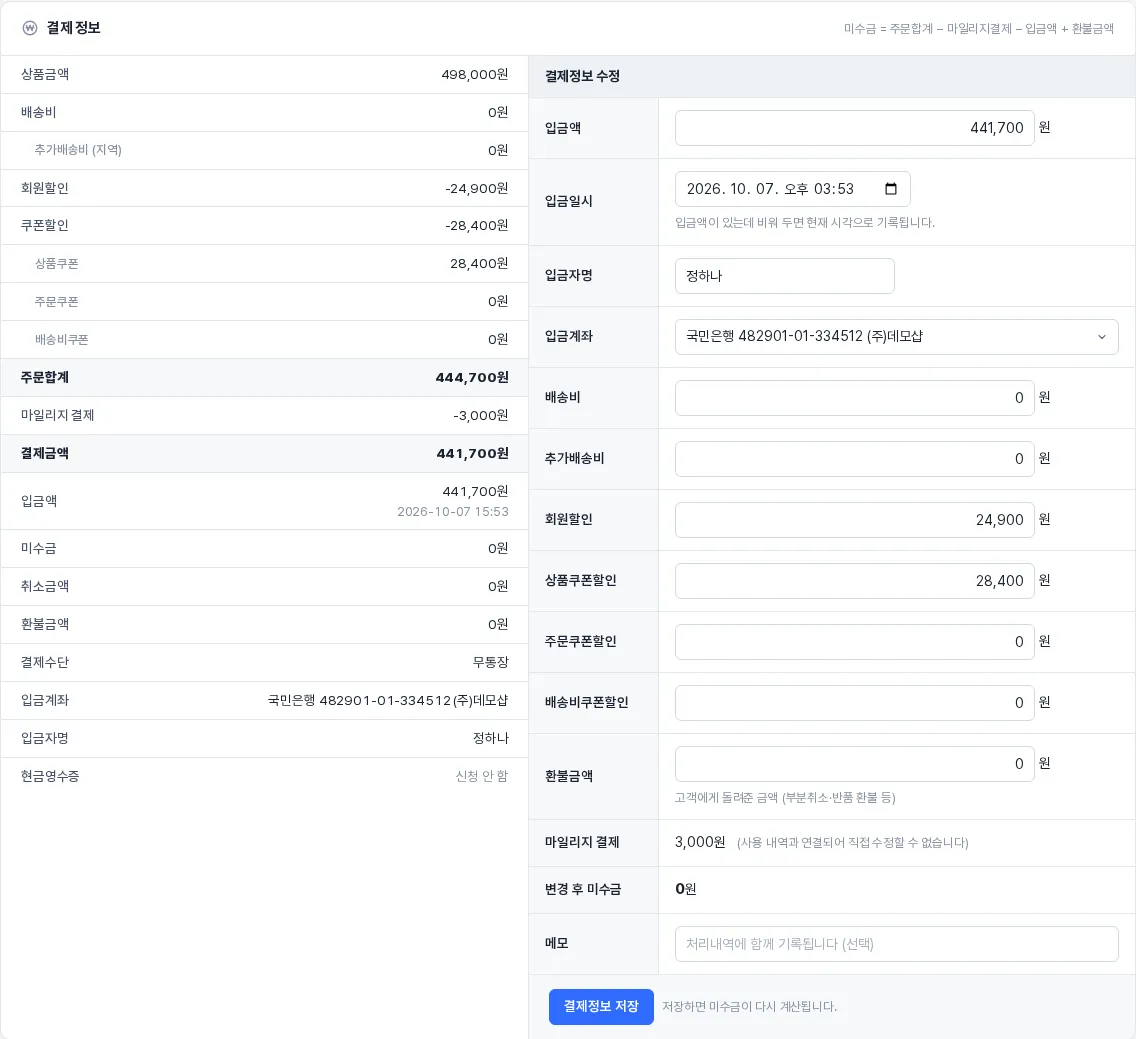Select the 3,000원 mileage amount in edit form

click(700, 842)
